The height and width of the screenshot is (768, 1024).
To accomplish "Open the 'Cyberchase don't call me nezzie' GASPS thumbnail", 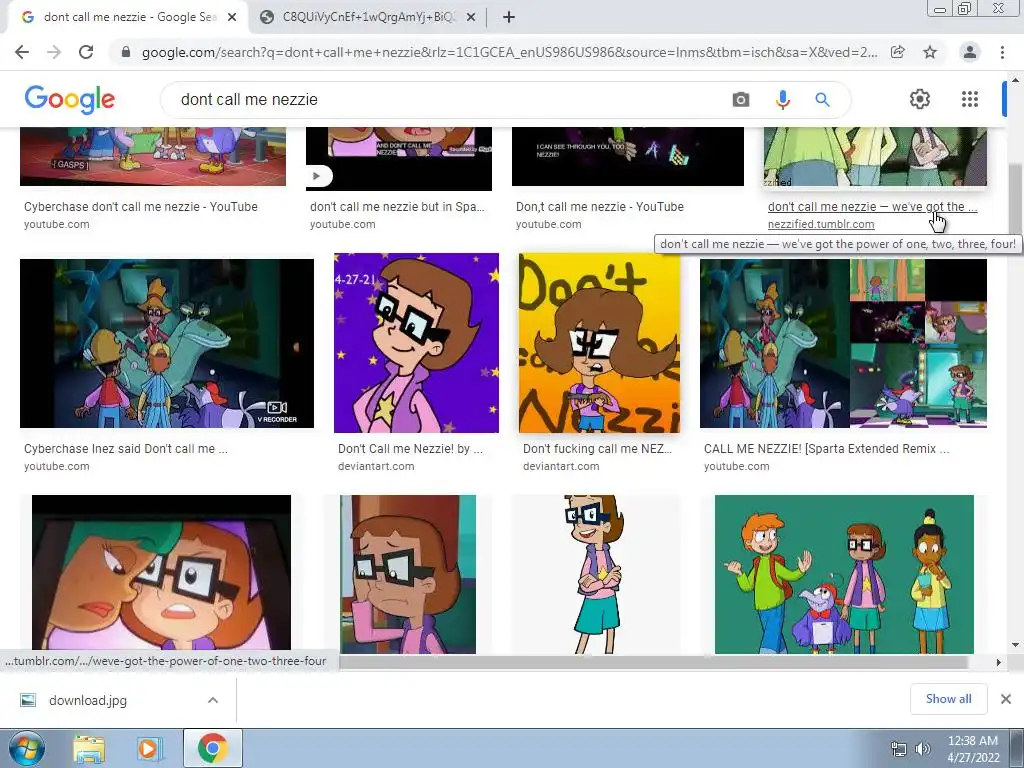I will click(x=153, y=157).
